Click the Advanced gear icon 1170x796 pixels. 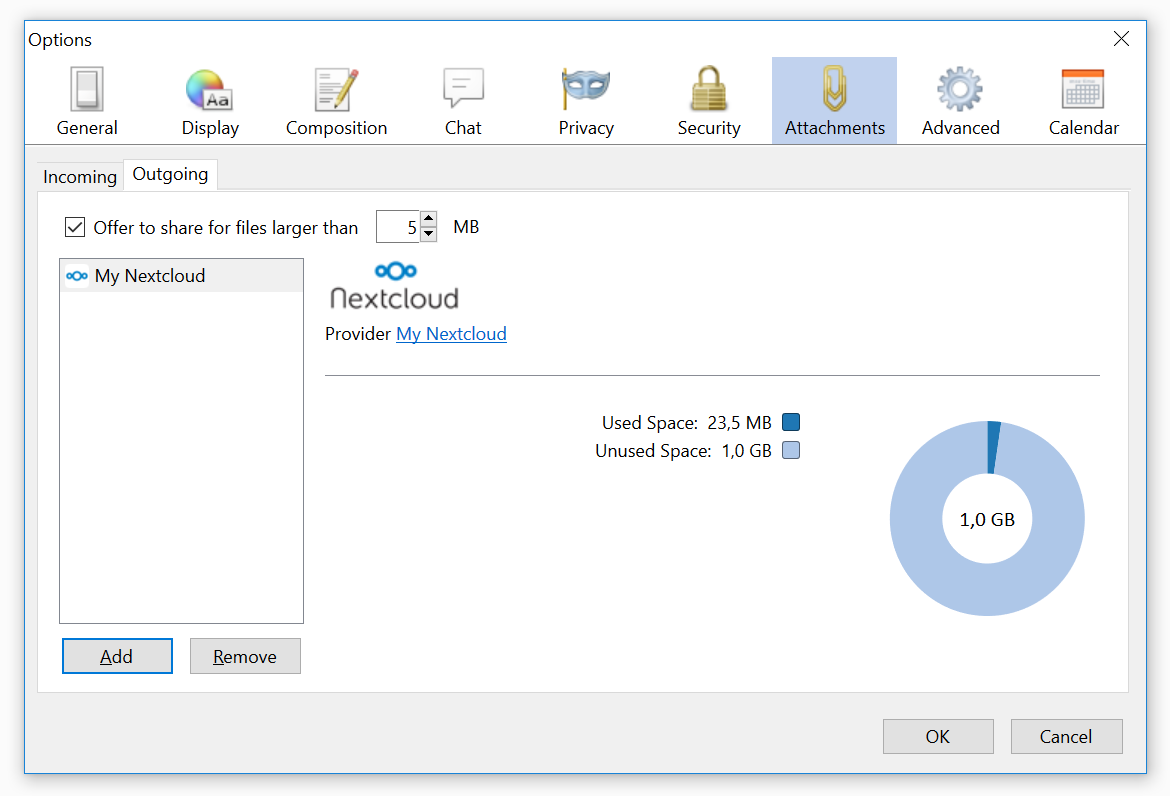point(960,99)
